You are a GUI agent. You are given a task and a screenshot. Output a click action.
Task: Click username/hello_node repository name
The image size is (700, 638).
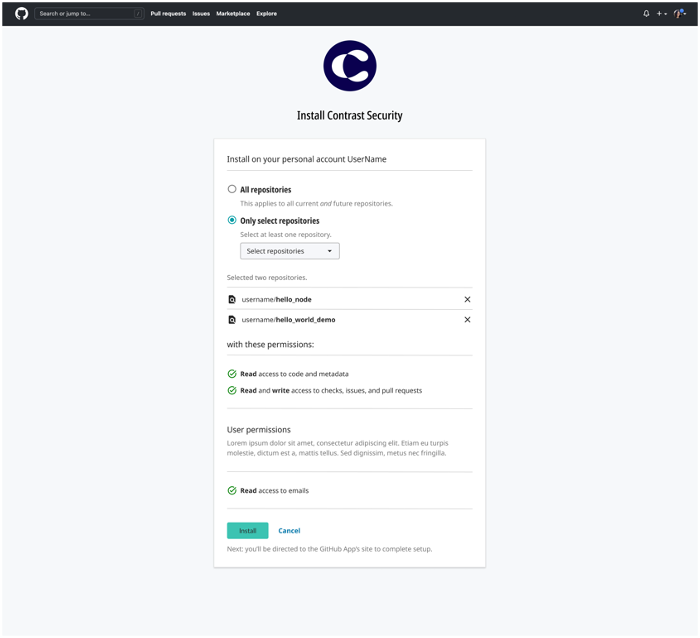276,299
